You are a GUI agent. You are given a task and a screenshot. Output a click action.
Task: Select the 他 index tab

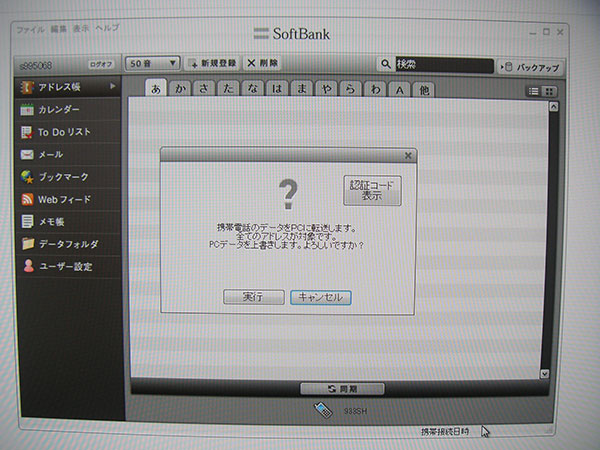[424, 90]
